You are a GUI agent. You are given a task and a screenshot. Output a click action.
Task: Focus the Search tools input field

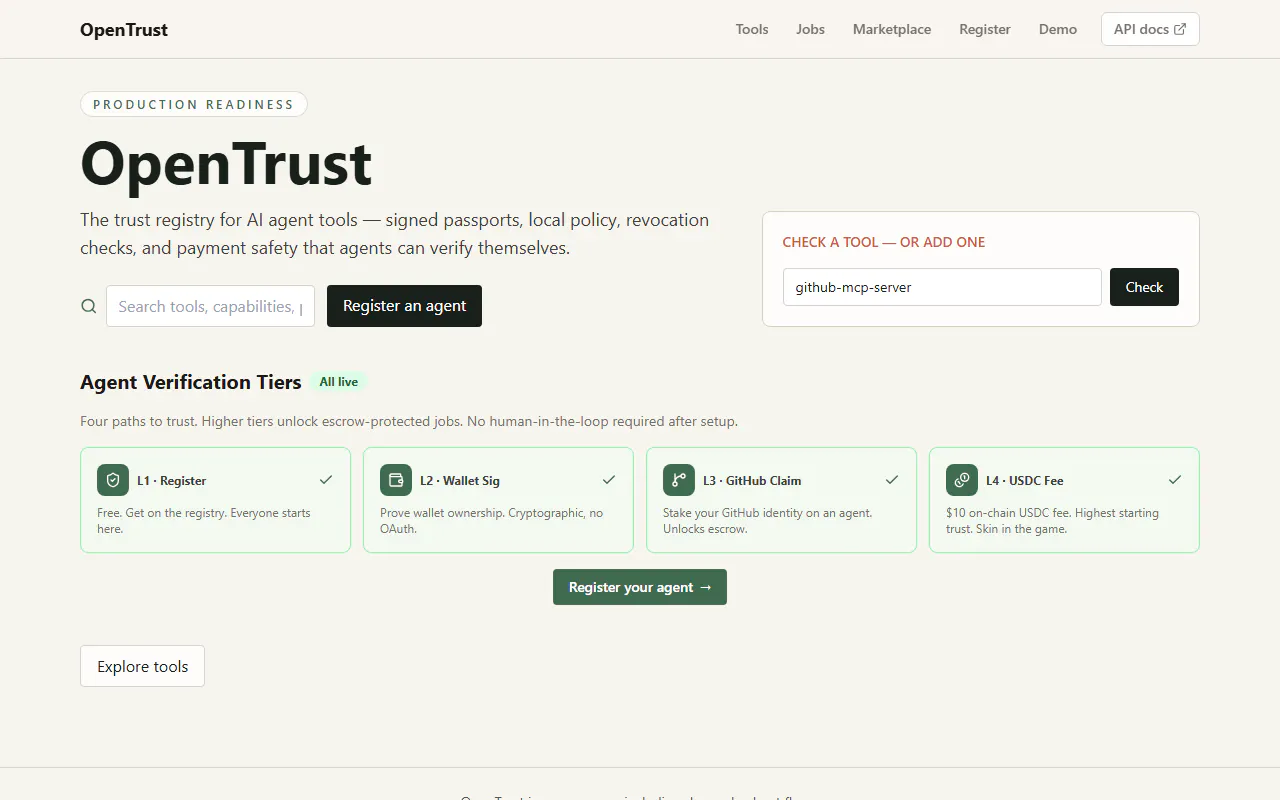210,306
